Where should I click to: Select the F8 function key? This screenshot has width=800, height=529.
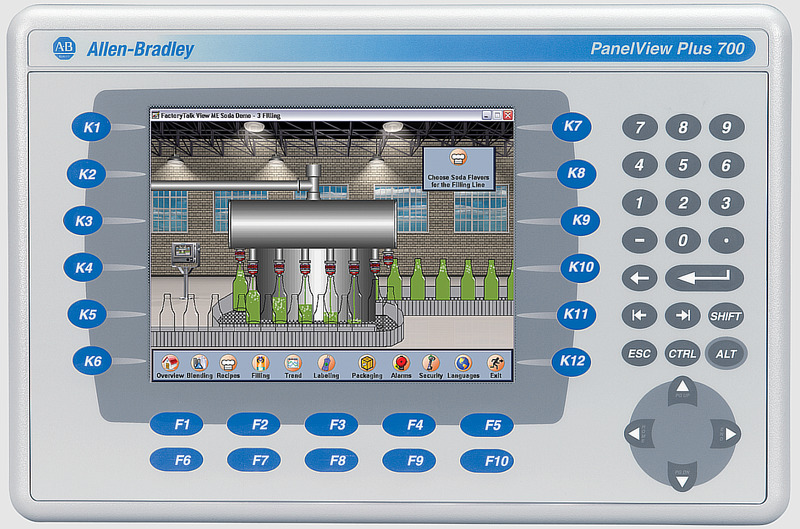(332, 461)
